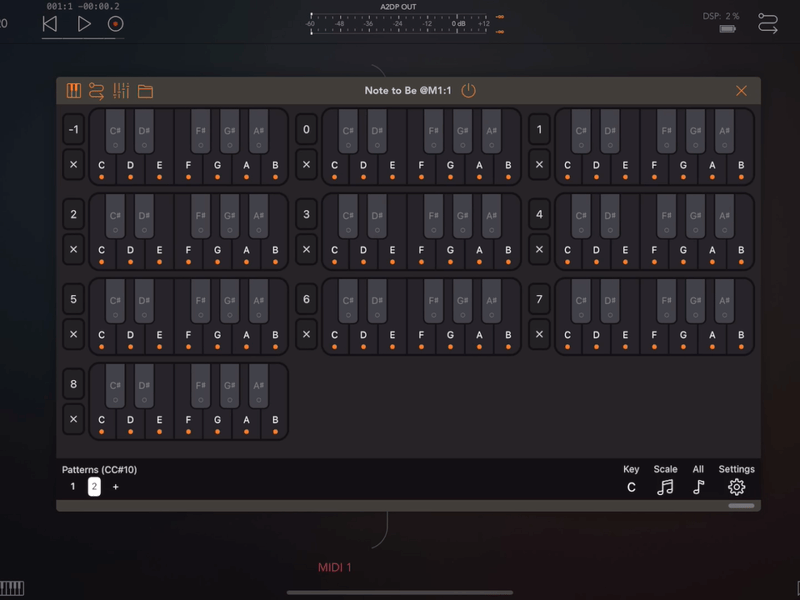Viewport: 800px width, 600px height.
Task: Open the Settings gear
Action: coord(737,487)
